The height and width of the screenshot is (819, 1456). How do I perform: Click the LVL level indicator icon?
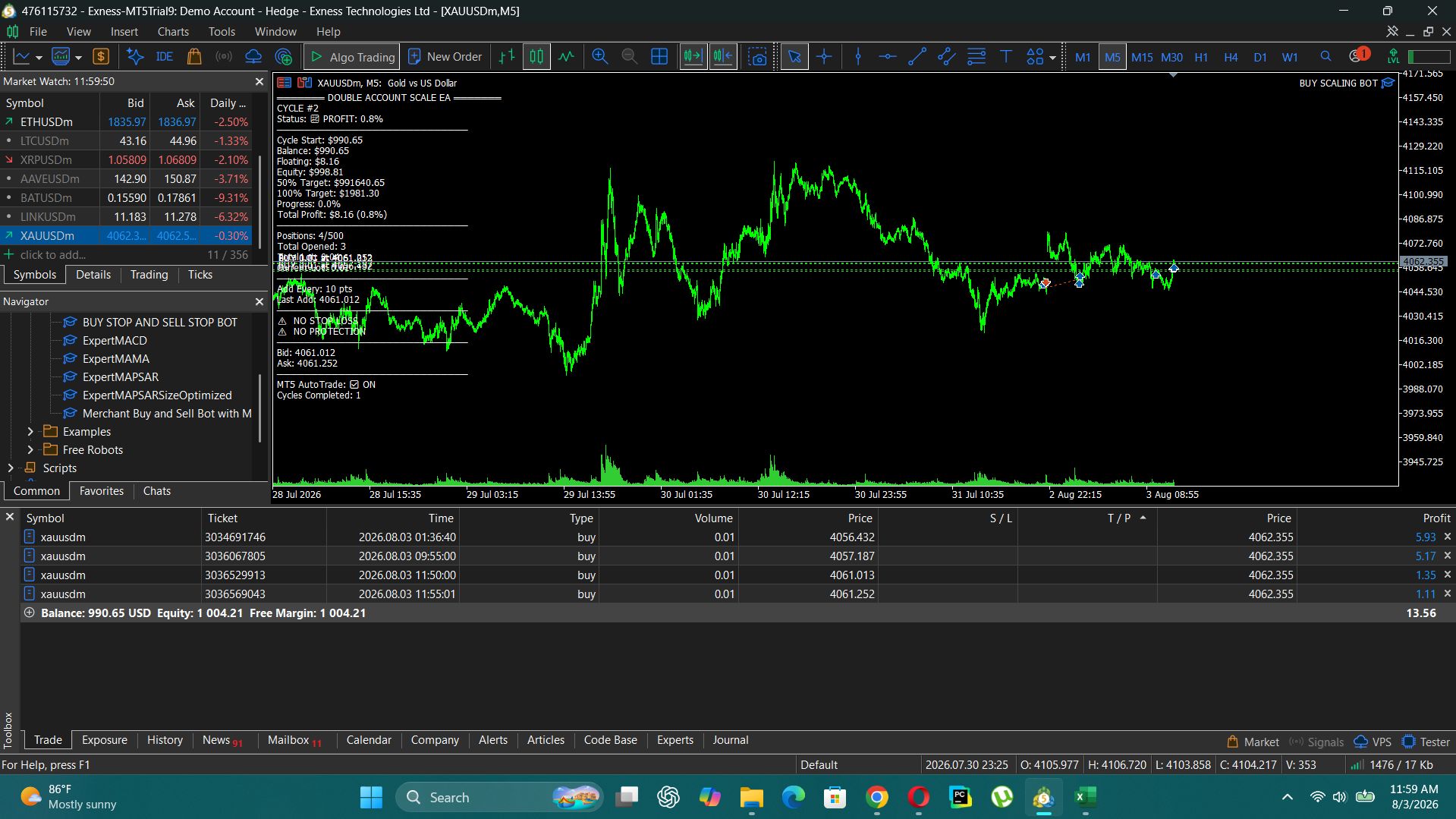[x=1393, y=57]
